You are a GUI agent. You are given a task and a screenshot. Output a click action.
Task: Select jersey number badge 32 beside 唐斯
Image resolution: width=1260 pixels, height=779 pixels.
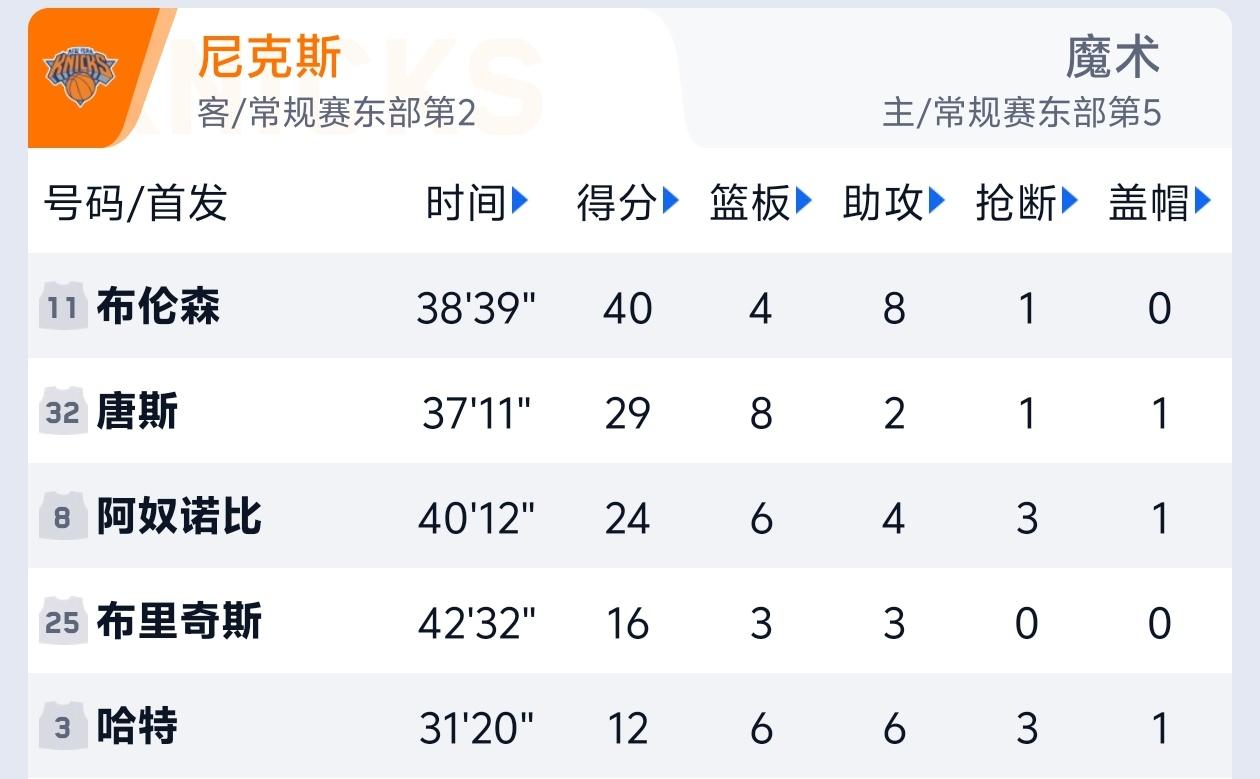pos(62,411)
